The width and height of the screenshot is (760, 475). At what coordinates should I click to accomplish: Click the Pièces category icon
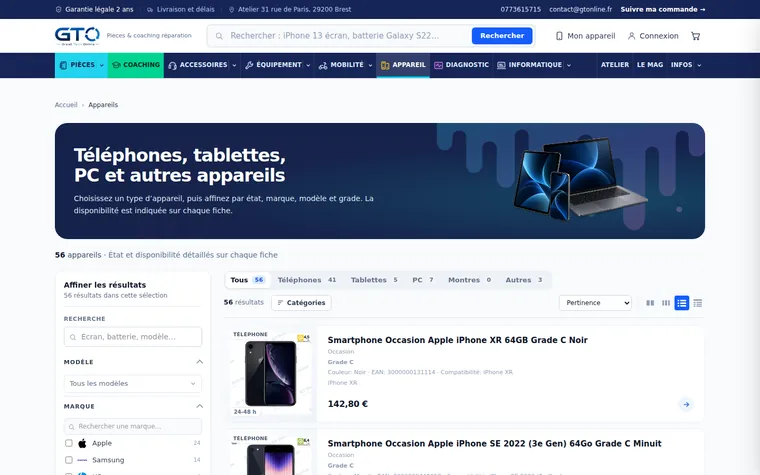pyautogui.click(x=63, y=65)
